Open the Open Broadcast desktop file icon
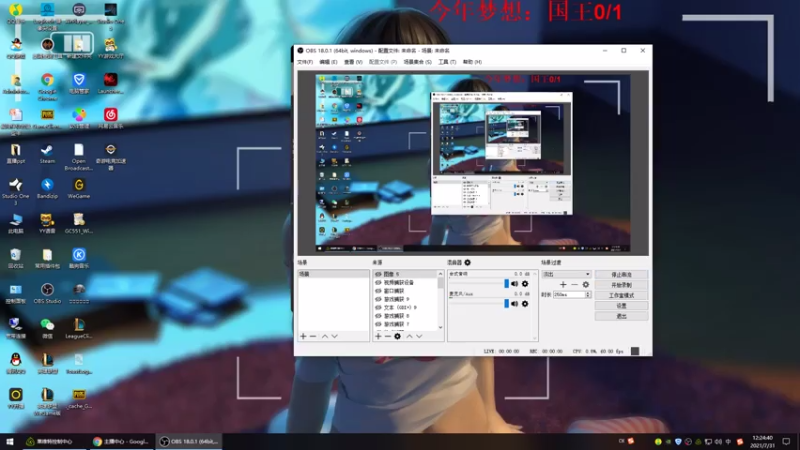This screenshot has height=450, width=800. (x=79, y=157)
